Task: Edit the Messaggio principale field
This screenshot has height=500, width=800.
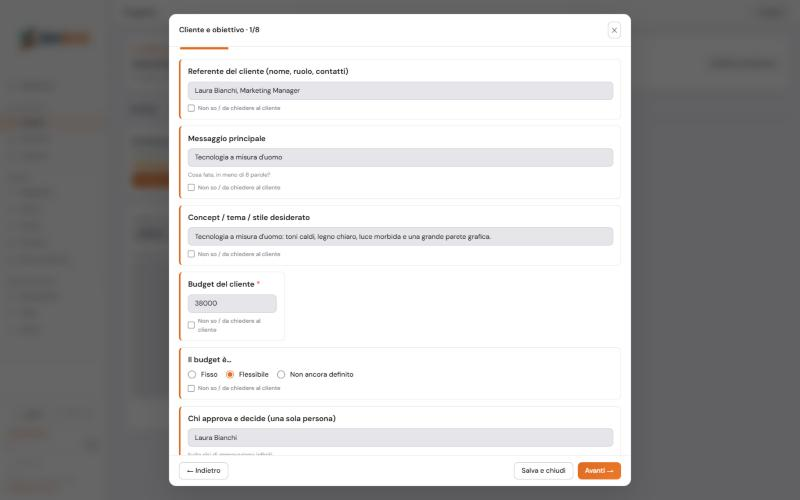Action: (400, 158)
